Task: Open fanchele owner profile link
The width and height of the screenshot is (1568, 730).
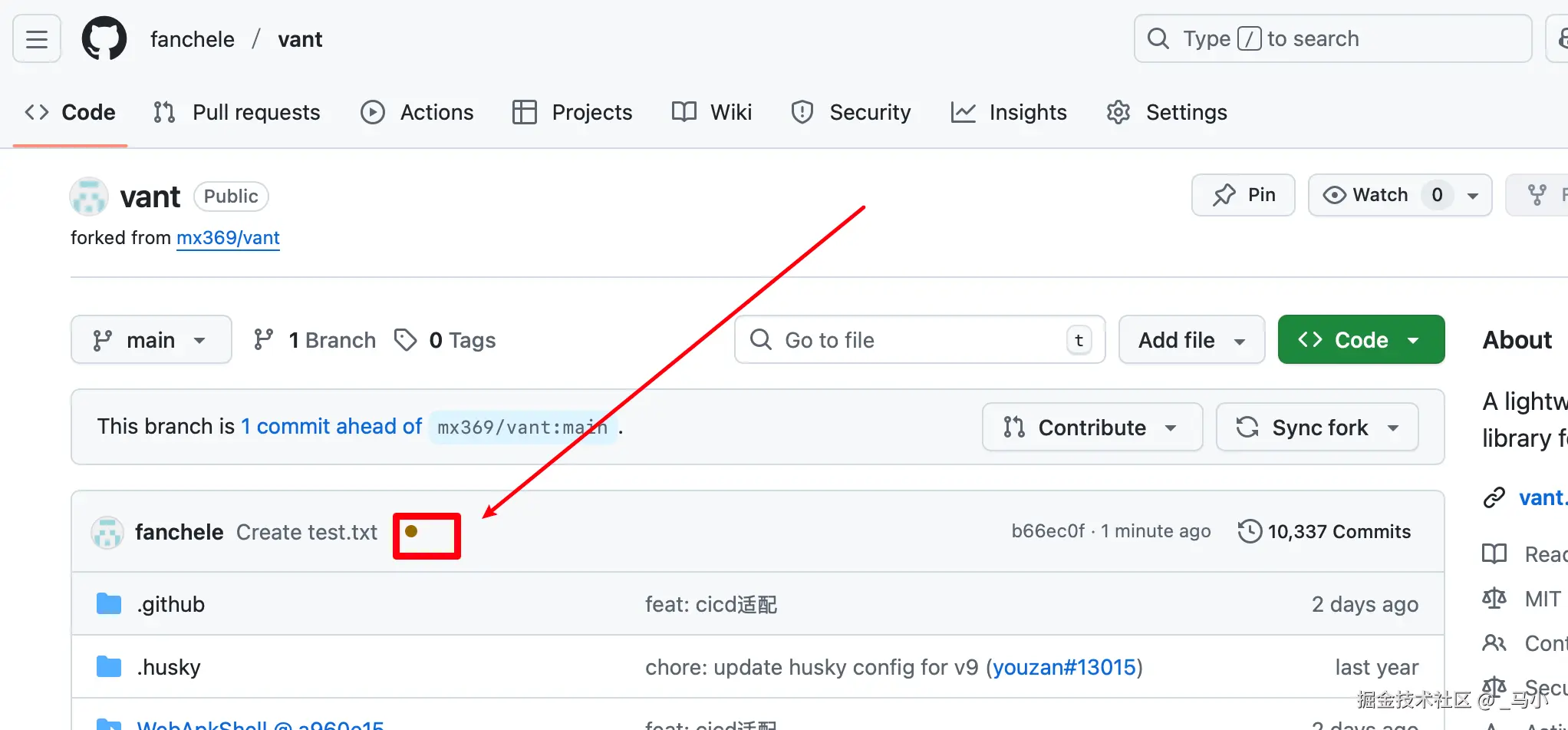Action: [193, 39]
